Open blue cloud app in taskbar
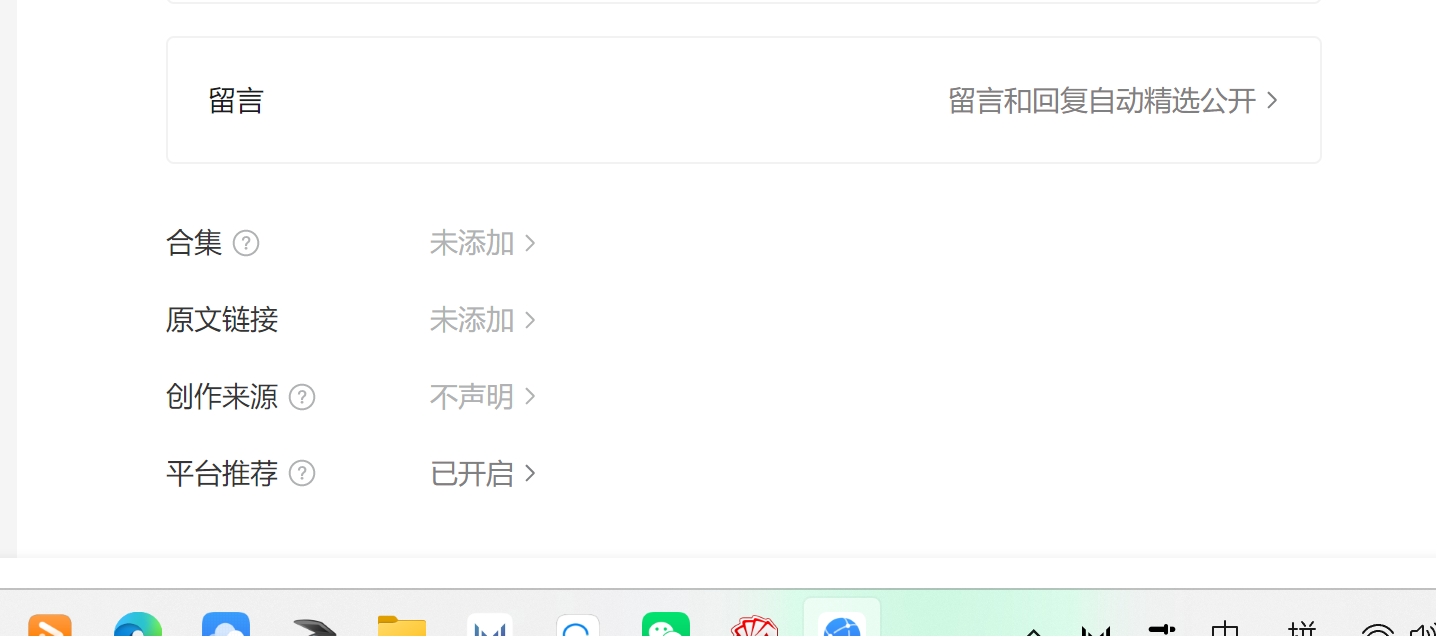The height and width of the screenshot is (636, 1436). point(226,625)
